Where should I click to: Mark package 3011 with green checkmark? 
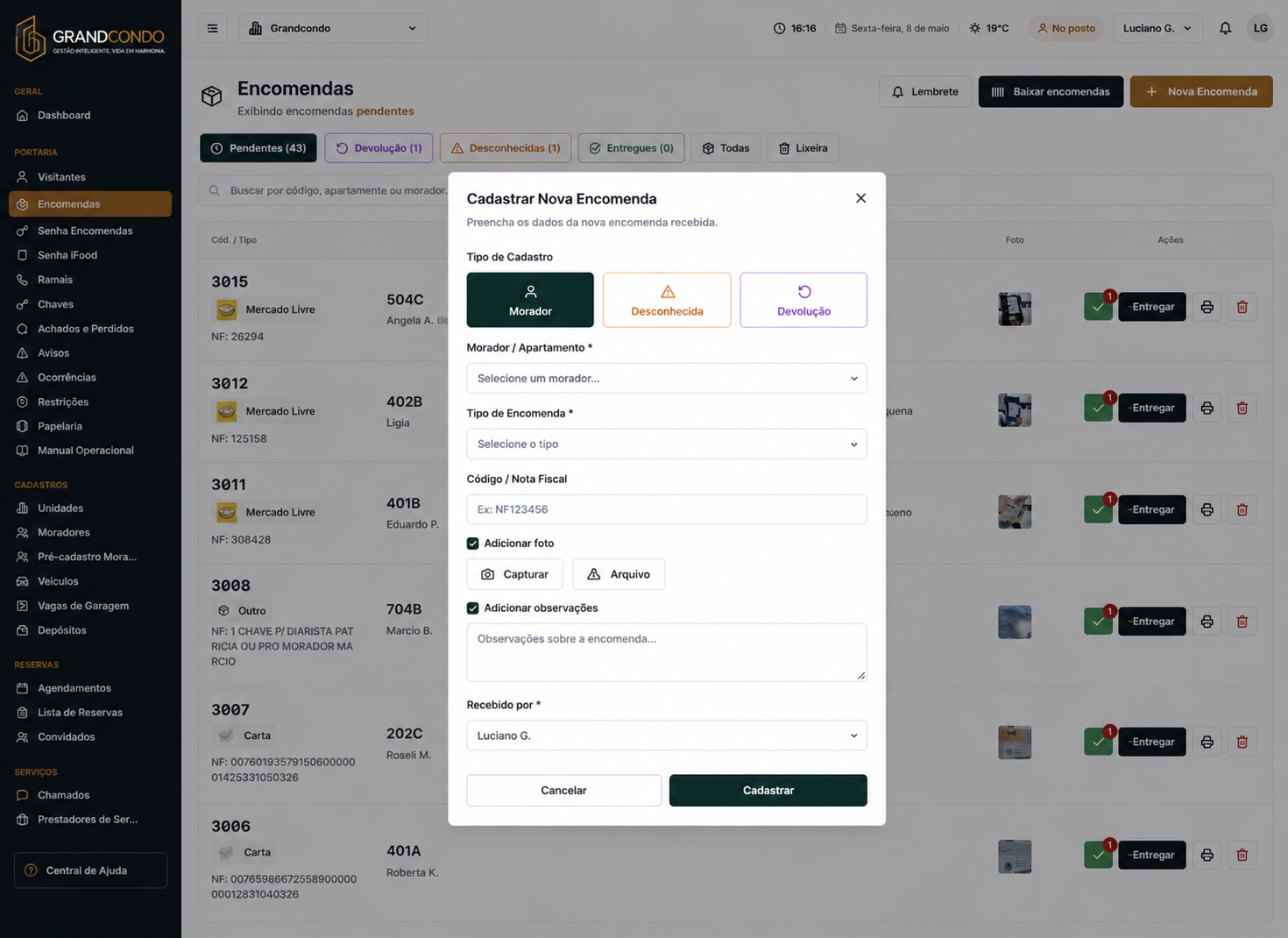pyautogui.click(x=1098, y=510)
